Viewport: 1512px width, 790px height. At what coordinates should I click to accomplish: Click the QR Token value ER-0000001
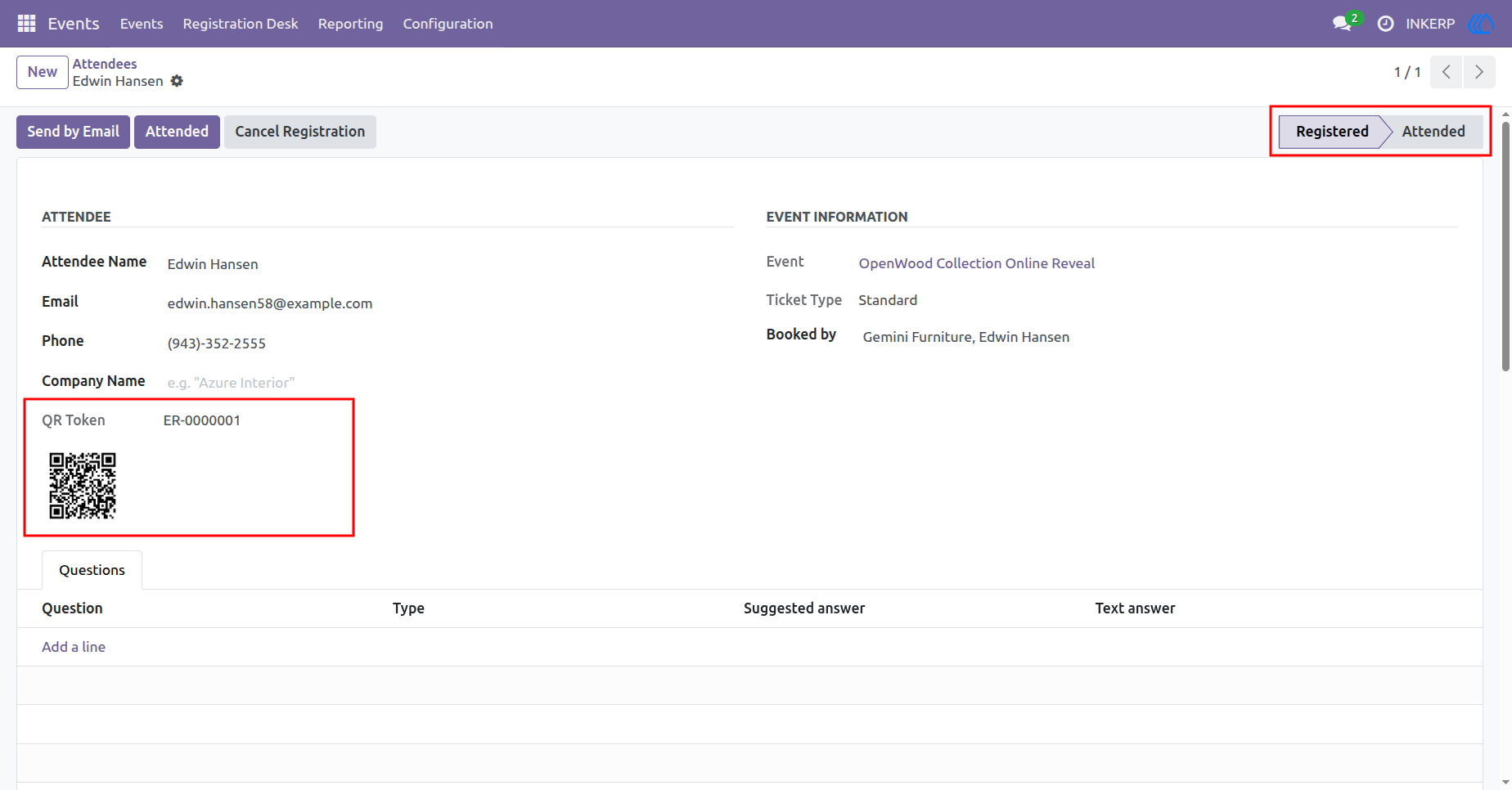click(x=202, y=420)
